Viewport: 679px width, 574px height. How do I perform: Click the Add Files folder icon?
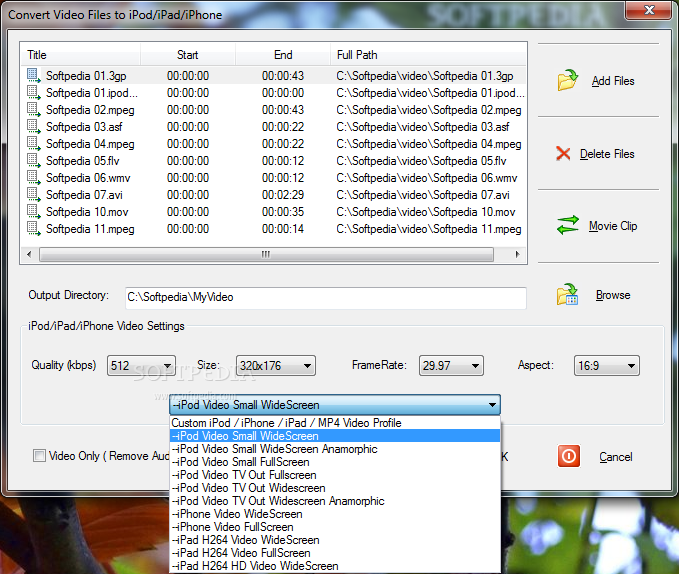pos(568,80)
